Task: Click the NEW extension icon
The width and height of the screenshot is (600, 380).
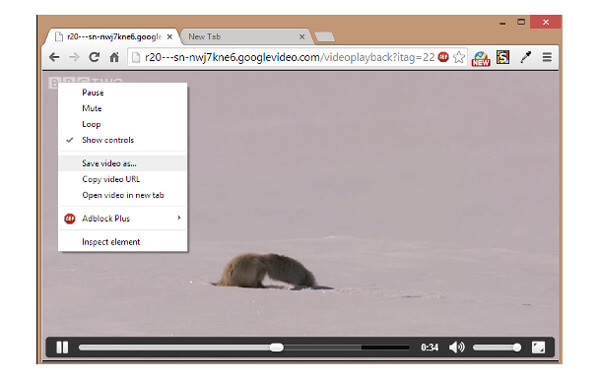Action: click(x=481, y=58)
